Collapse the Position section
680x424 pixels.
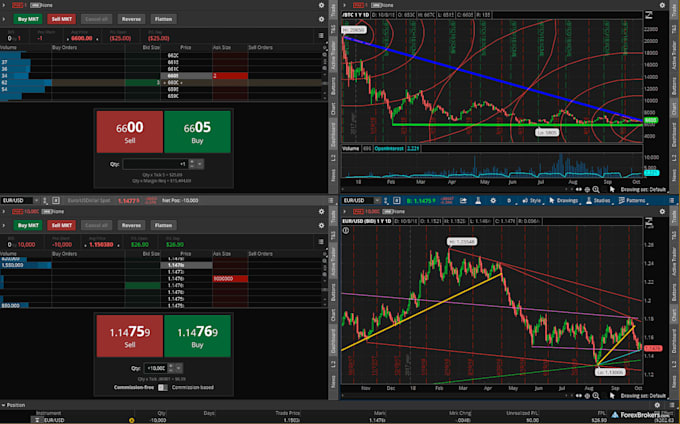click(x=3, y=405)
